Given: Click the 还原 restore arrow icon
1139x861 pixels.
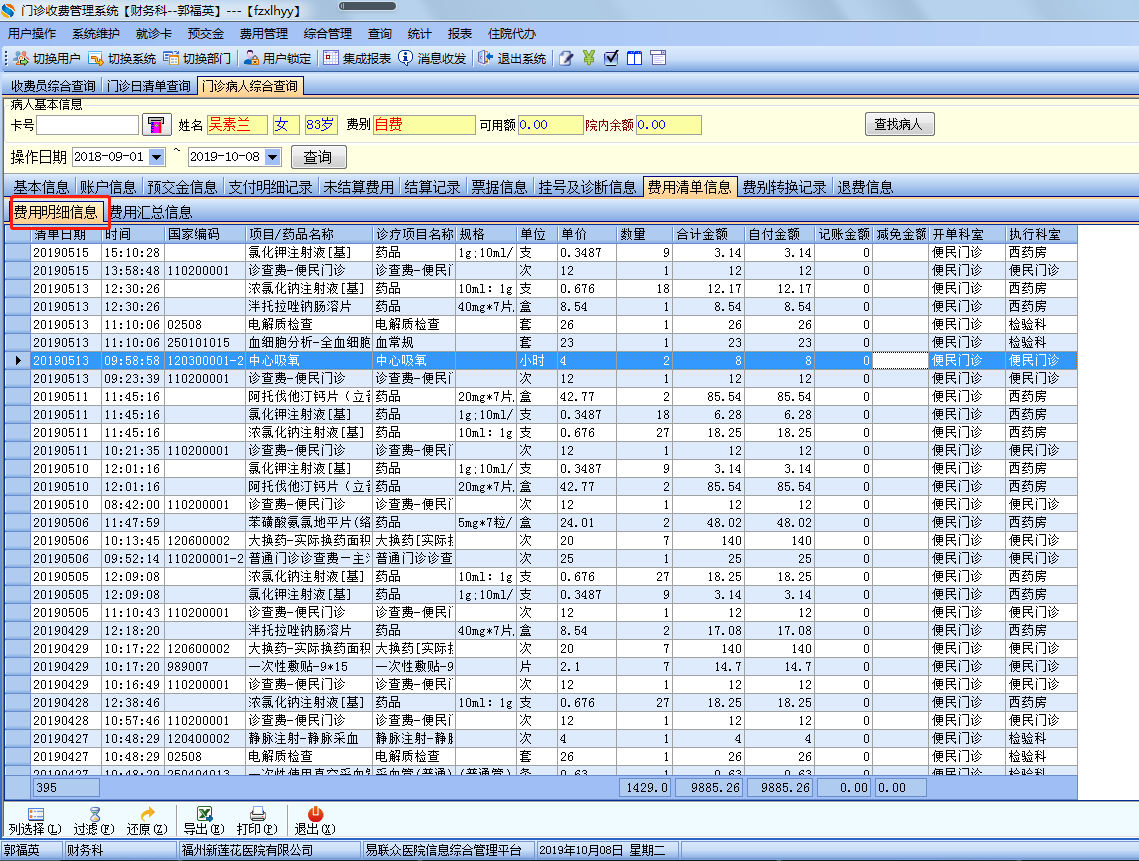Looking at the screenshot, I should 147,814.
